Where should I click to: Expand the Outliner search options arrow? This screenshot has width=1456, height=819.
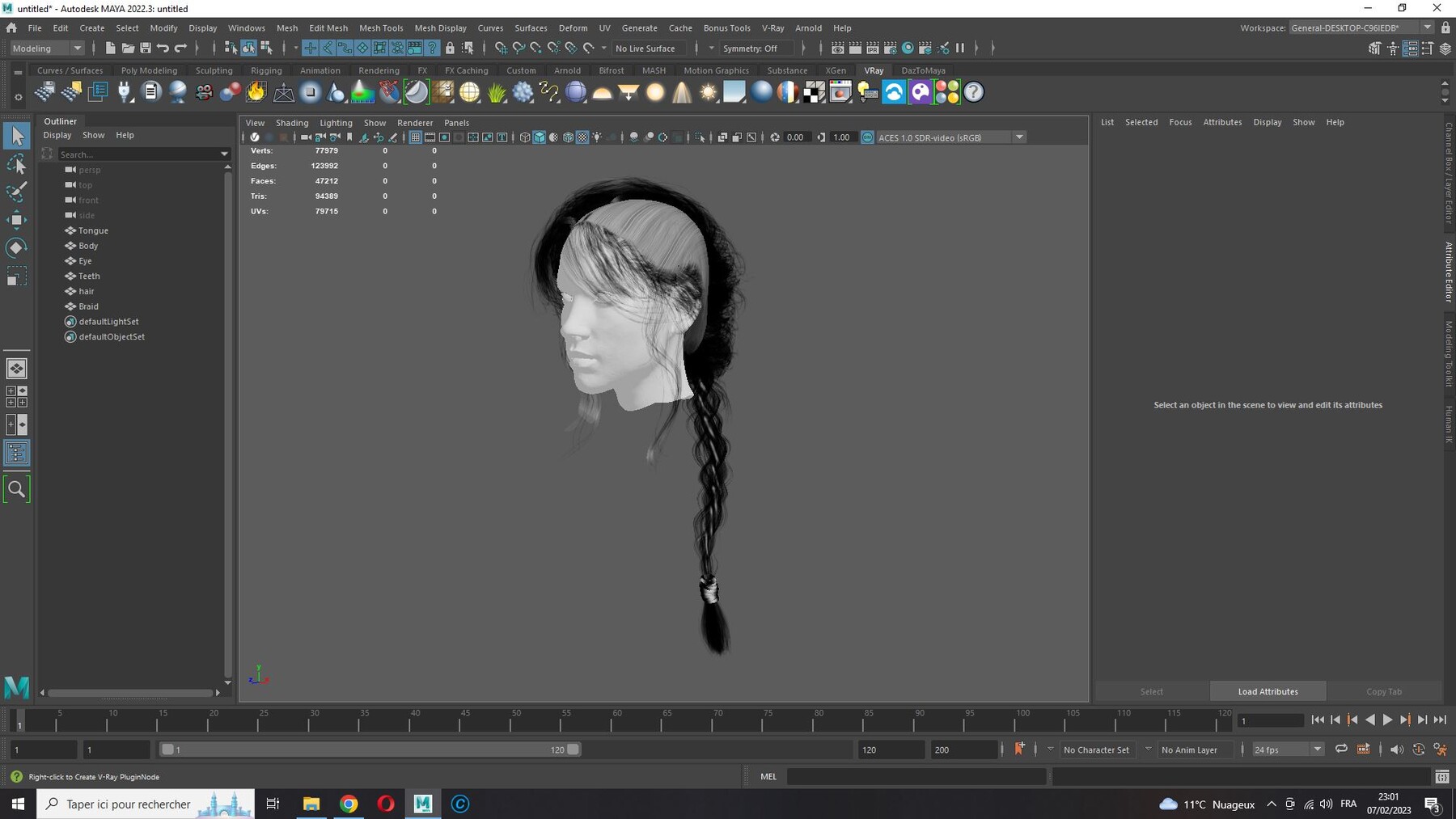[x=224, y=154]
